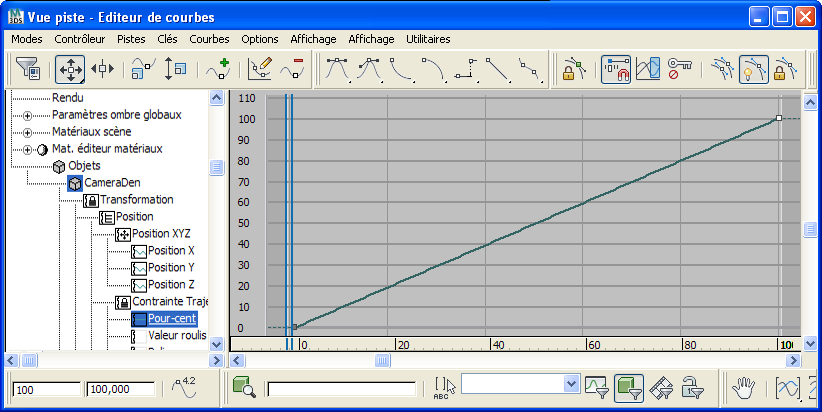This screenshot has width=822, height=412.
Task: Toggle Lock Selection padlock
Action: click(x=574, y=69)
